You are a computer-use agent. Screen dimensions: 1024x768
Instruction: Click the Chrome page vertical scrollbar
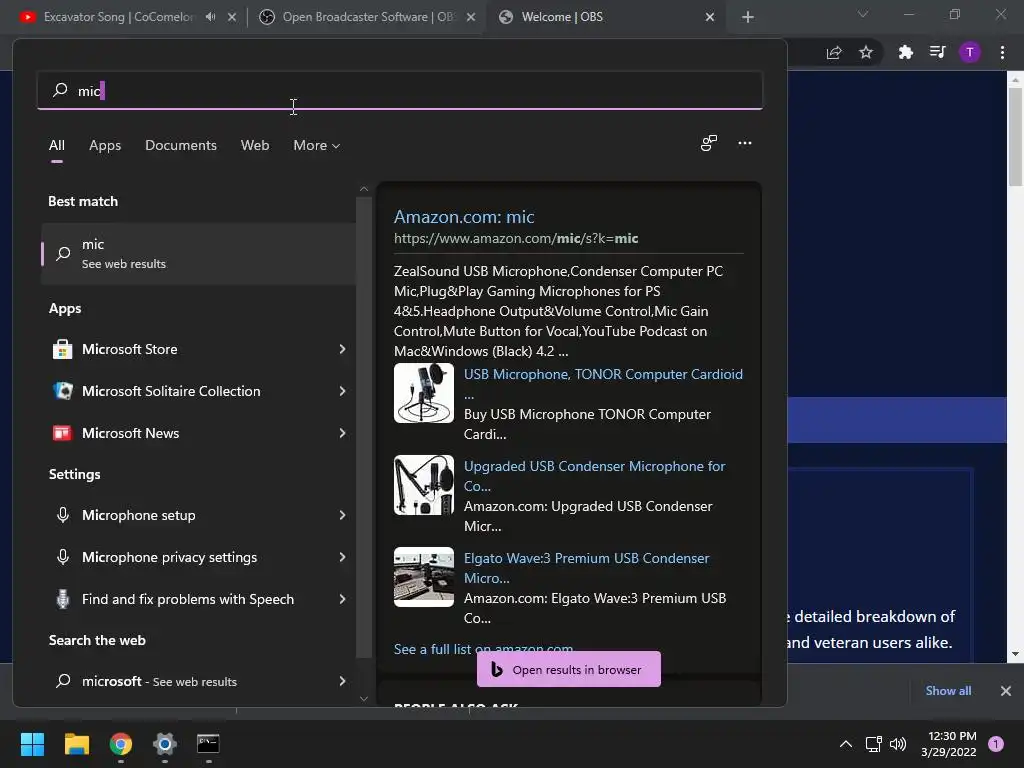coord(1015,137)
